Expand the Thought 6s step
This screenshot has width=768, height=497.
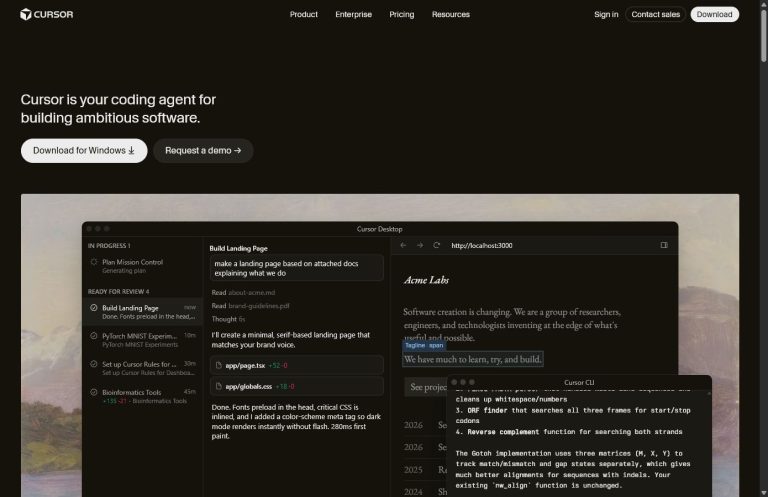click(x=228, y=319)
